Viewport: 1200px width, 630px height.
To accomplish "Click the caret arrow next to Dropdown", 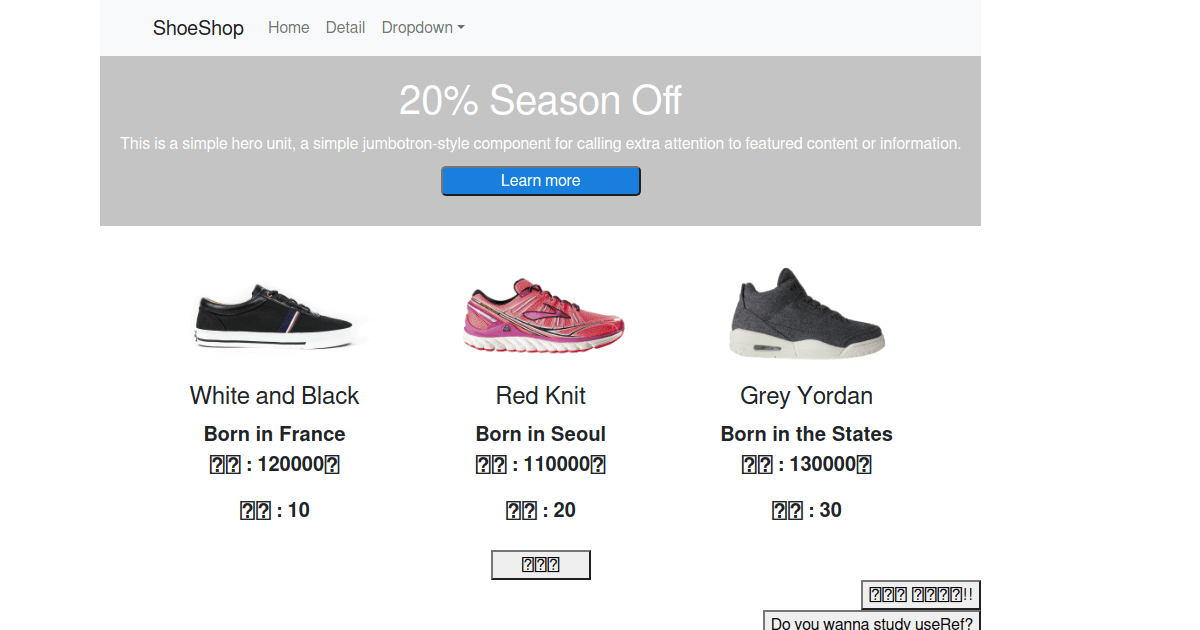I will [460, 28].
